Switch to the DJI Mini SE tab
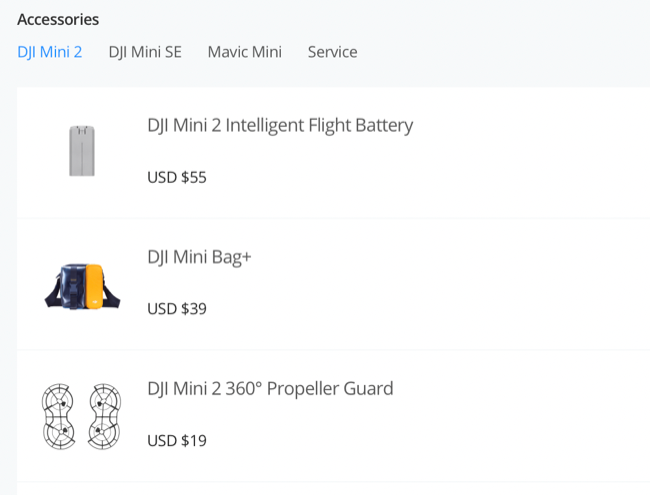The height and width of the screenshot is (495, 650). pos(145,52)
